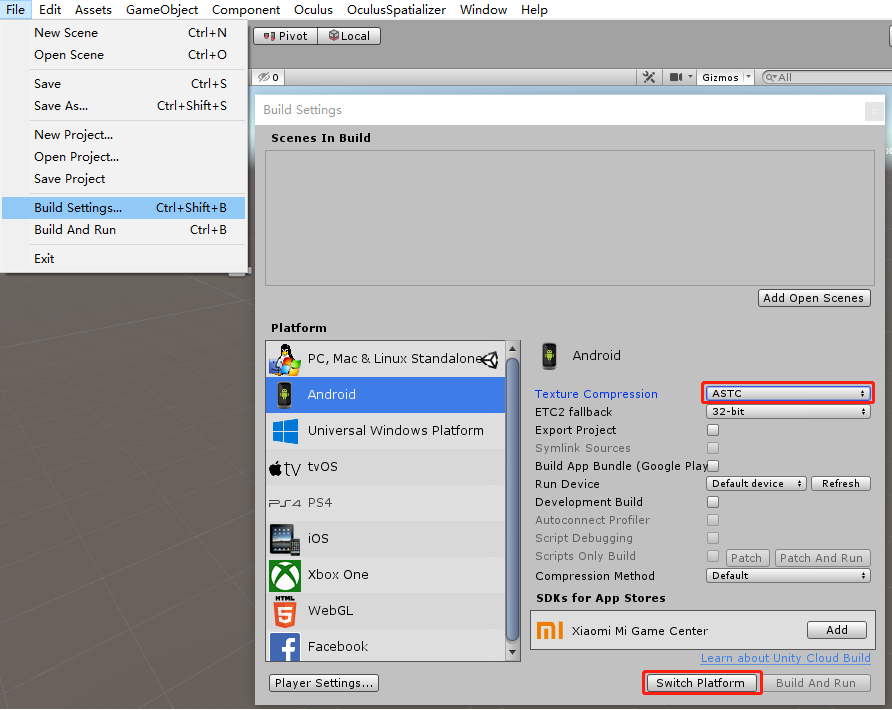Toggle the Scripts Only Build checkbox
The height and width of the screenshot is (710, 892).
(x=713, y=556)
